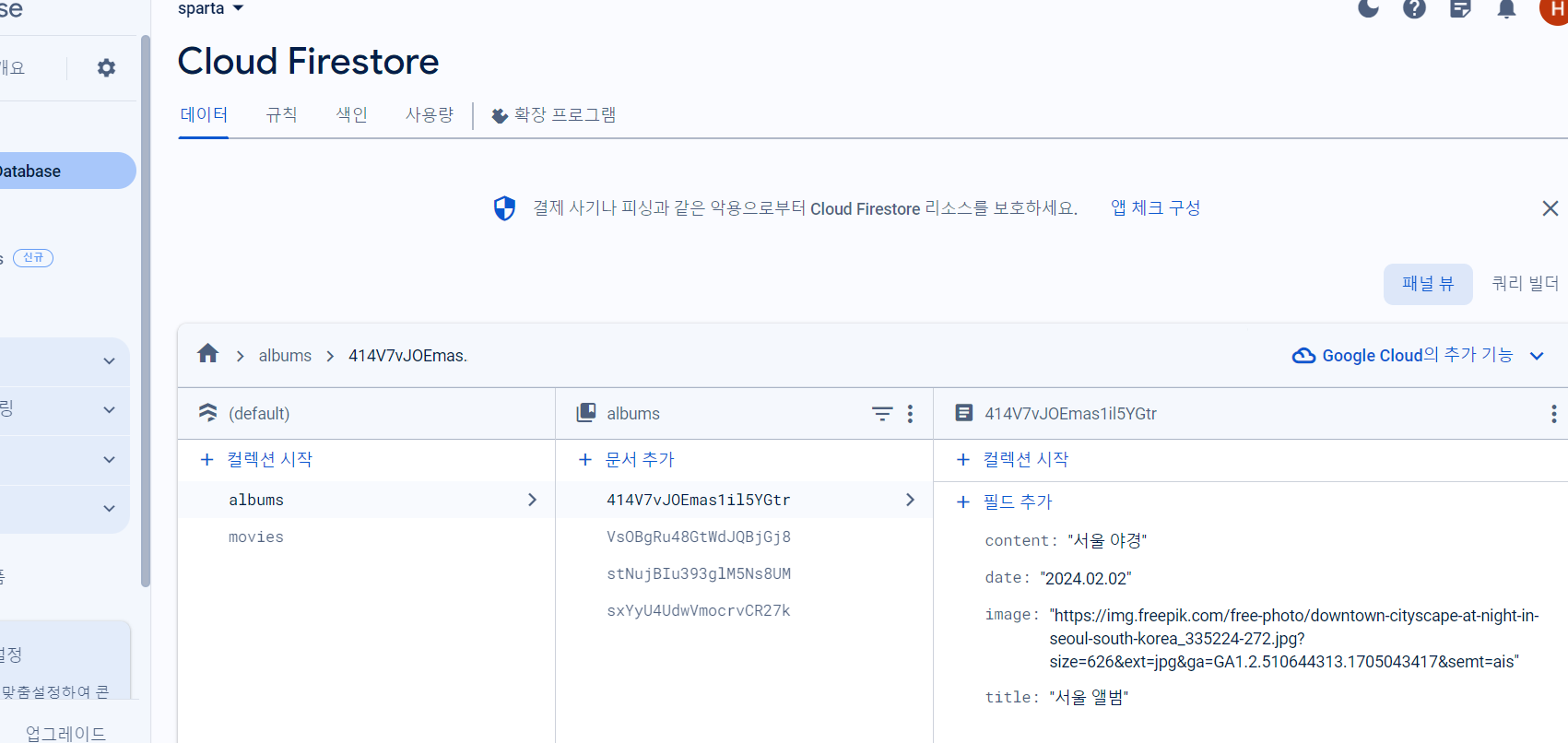Click the 신규 badge in sidebar
This screenshot has width=1568, height=743.
click(33, 257)
